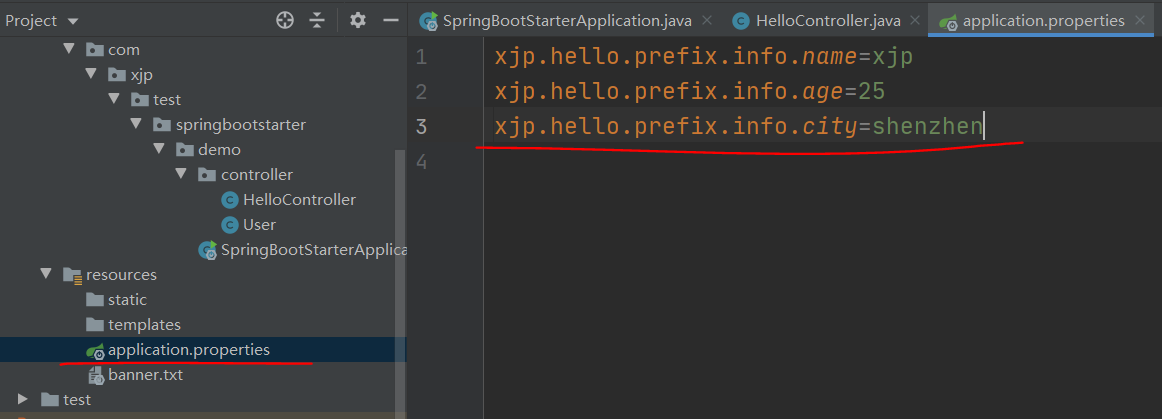Collapse the resources folder arrow
The width and height of the screenshot is (1162, 419).
point(47,274)
